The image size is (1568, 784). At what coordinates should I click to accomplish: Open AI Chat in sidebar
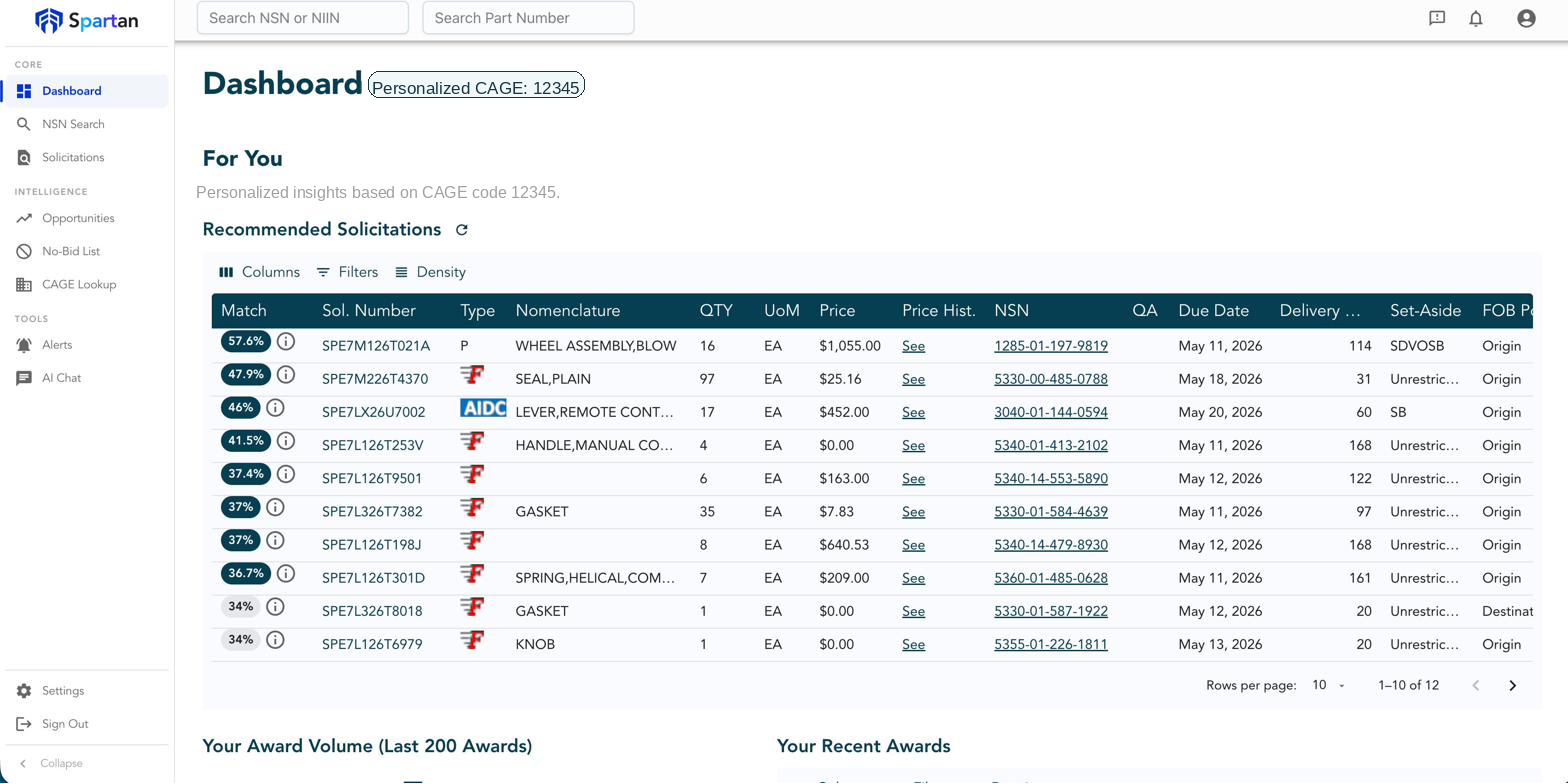click(x=86, y=378)
